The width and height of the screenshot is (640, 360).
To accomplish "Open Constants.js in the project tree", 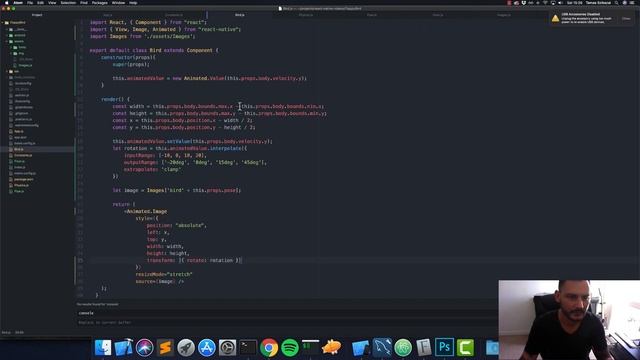I will [x=23, y=156].
